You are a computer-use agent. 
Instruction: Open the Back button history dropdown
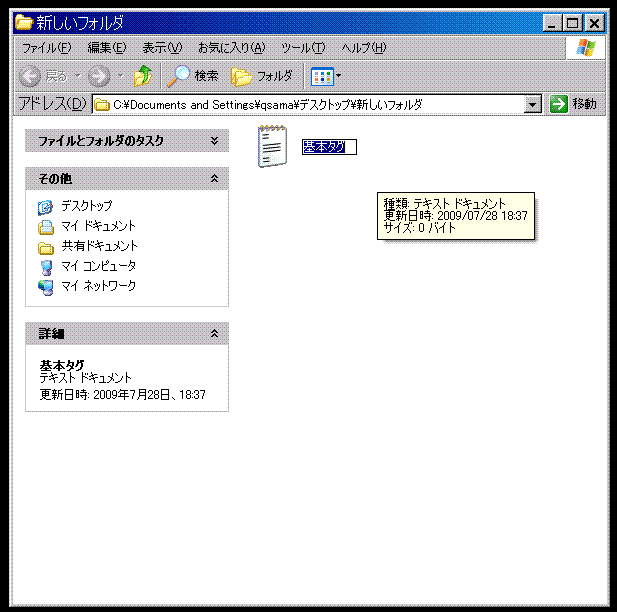click(77, 76)
